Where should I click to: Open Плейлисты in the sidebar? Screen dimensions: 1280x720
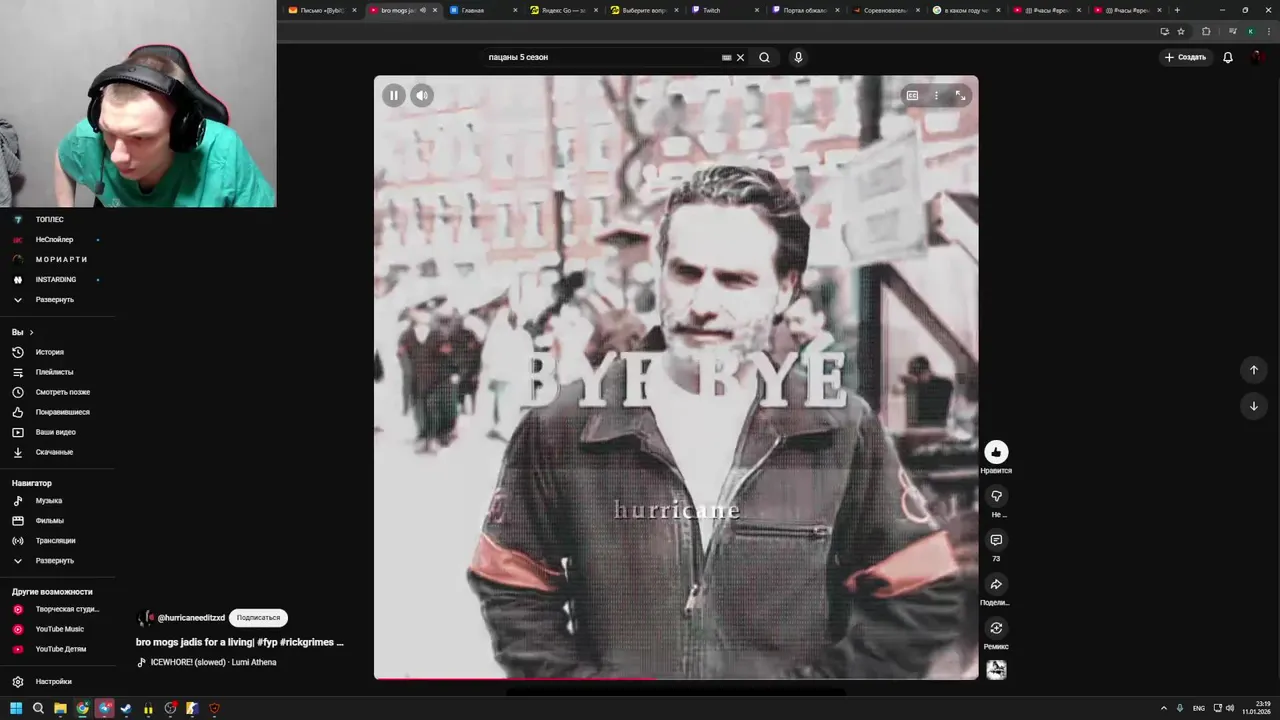pos(57,372)
